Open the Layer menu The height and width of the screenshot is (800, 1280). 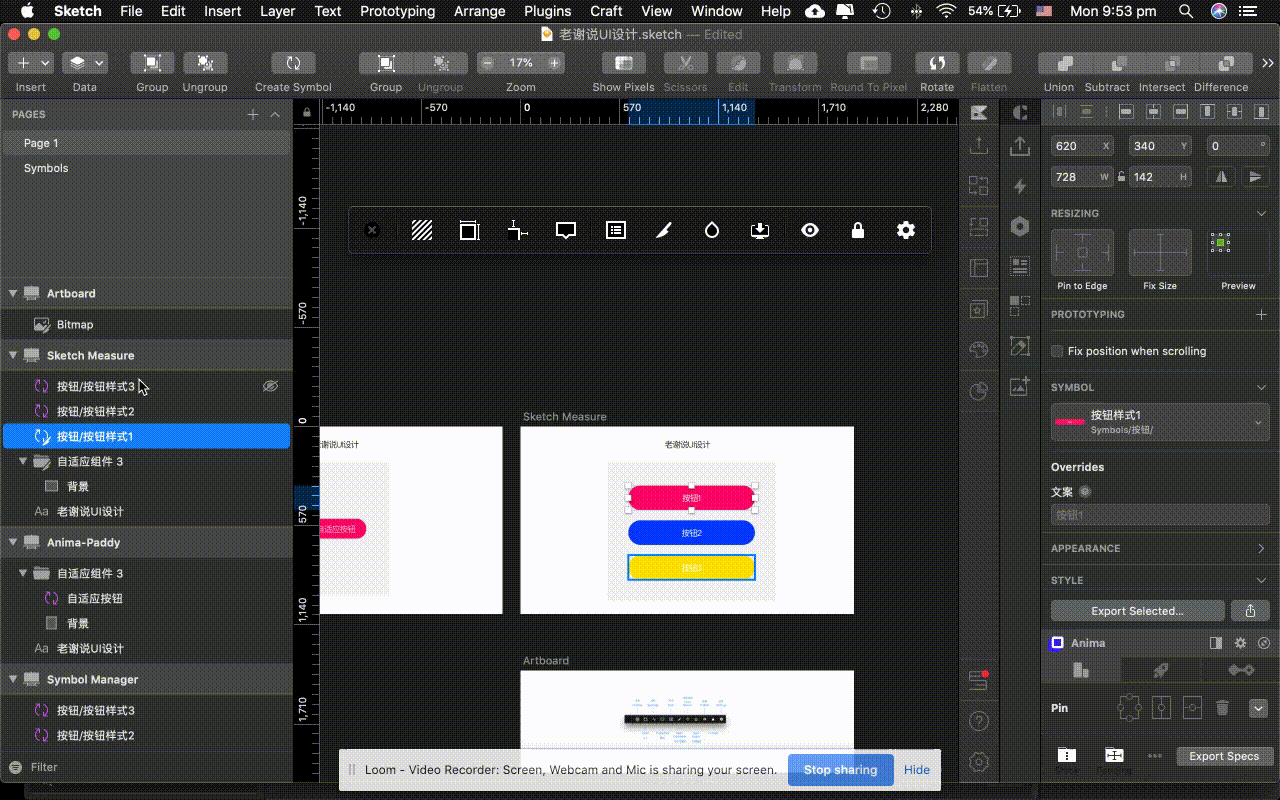pyautogui.click(x=277, y=11)
